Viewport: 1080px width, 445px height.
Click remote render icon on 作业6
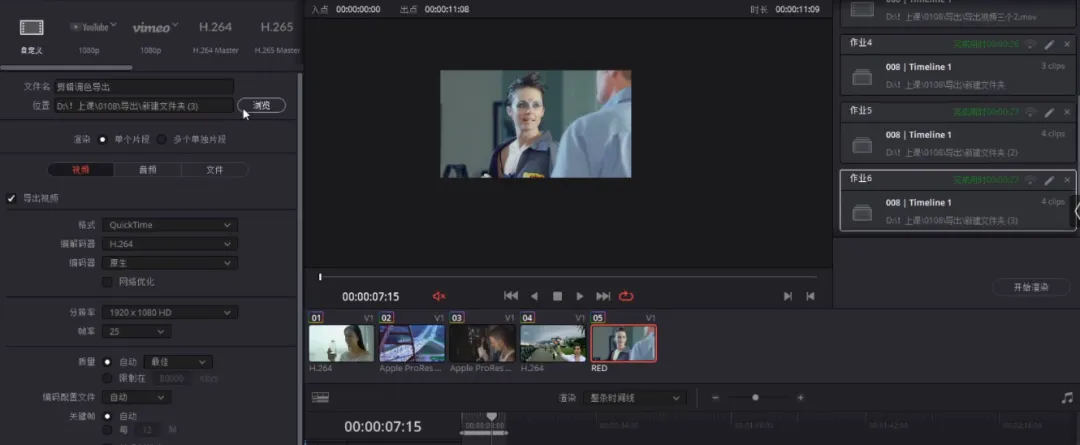pos(1030,180)
